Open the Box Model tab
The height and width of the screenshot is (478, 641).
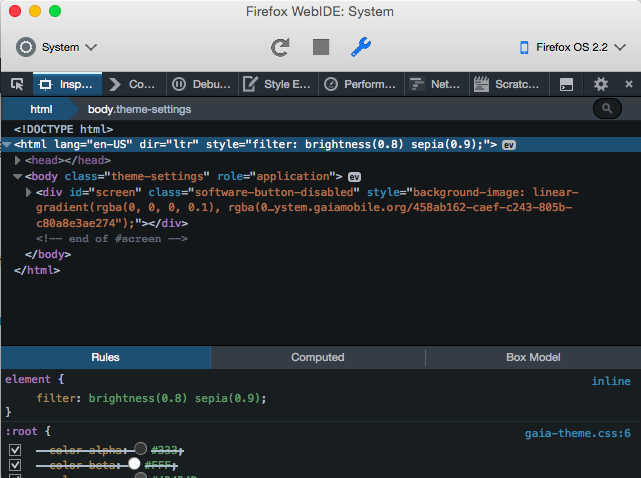click(533, 357)
